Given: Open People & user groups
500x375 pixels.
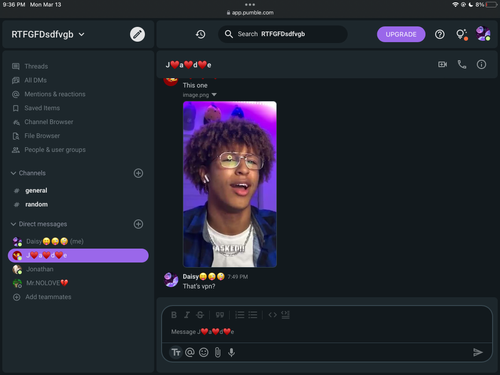Looking at the screenshot, I should pyautogui.click(x=55, y=150).
